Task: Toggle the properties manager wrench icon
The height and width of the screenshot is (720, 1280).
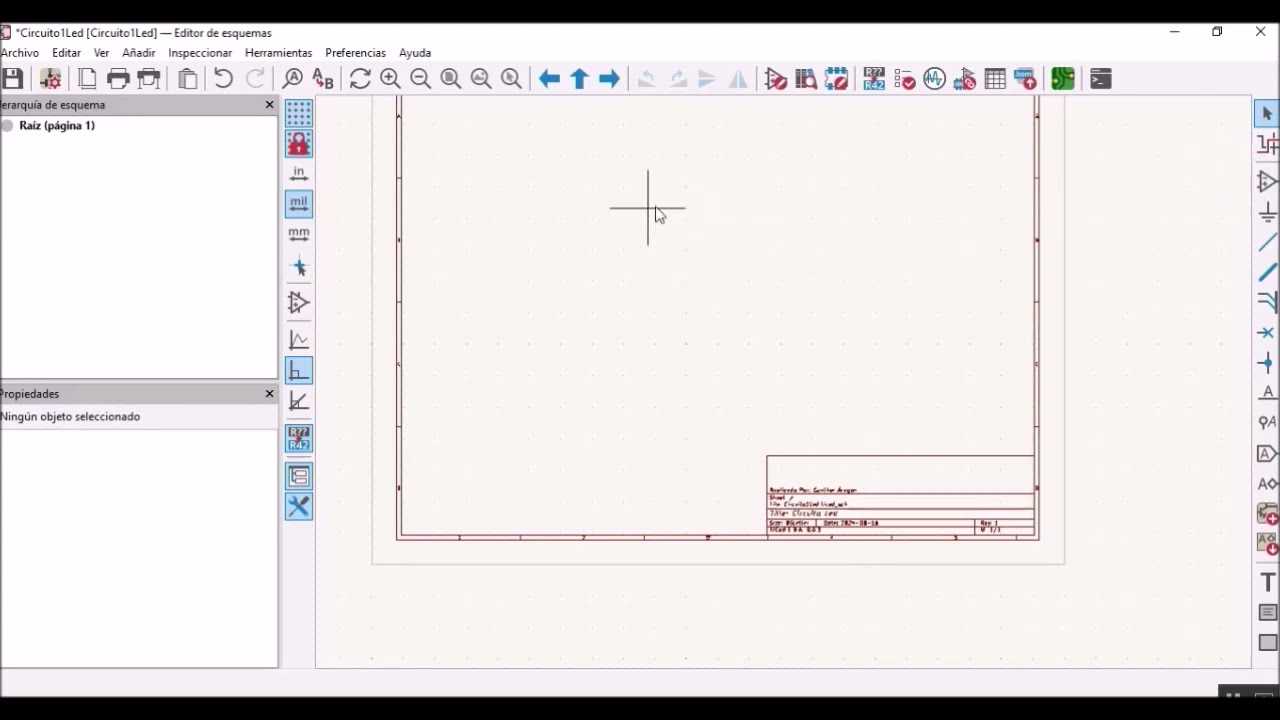Action: 299,506
